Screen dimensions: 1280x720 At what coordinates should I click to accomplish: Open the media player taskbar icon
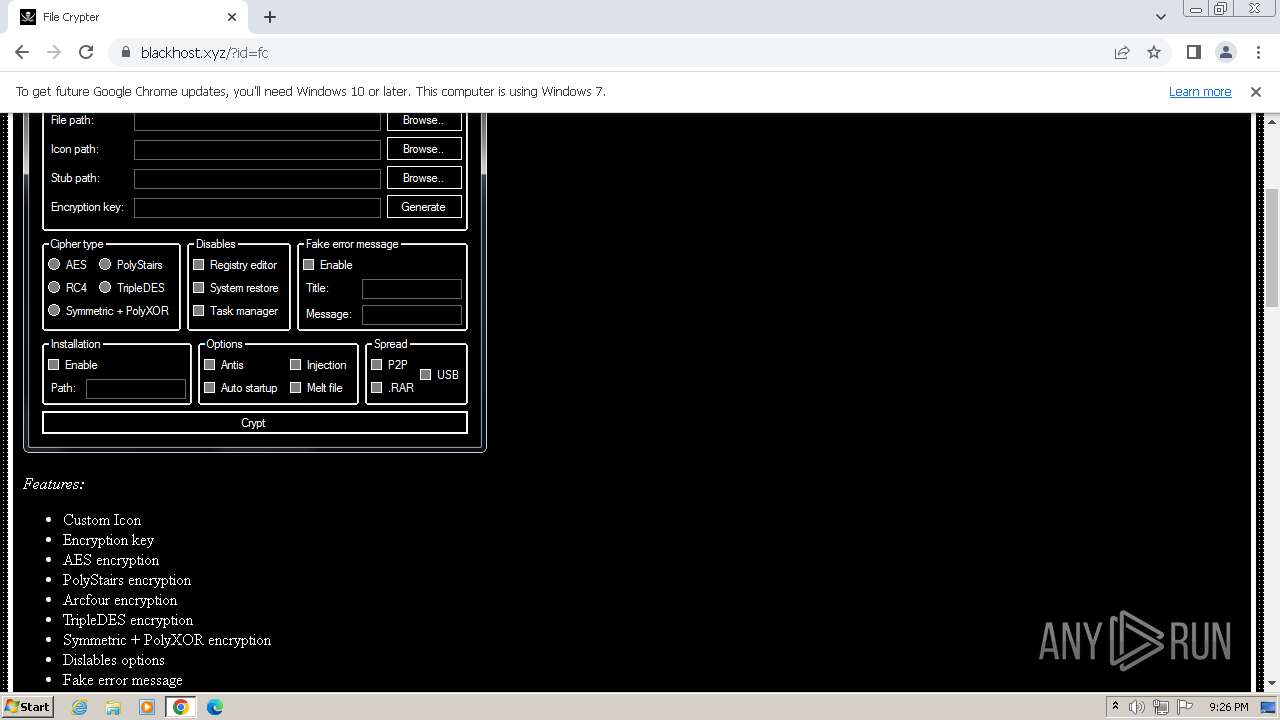click(x=147, y=706)
